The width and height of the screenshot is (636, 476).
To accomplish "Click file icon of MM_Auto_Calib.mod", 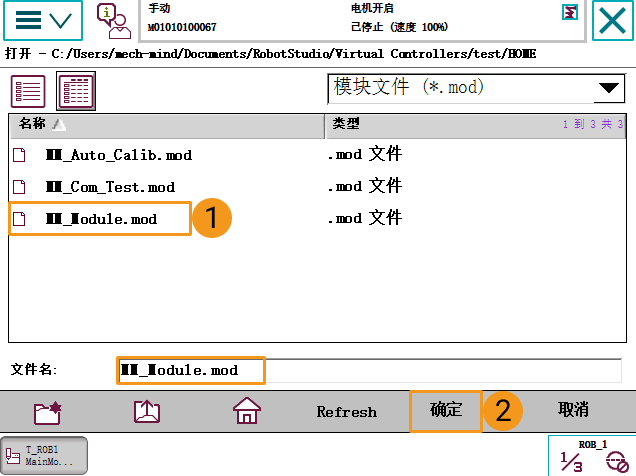I will pos(19,155).
